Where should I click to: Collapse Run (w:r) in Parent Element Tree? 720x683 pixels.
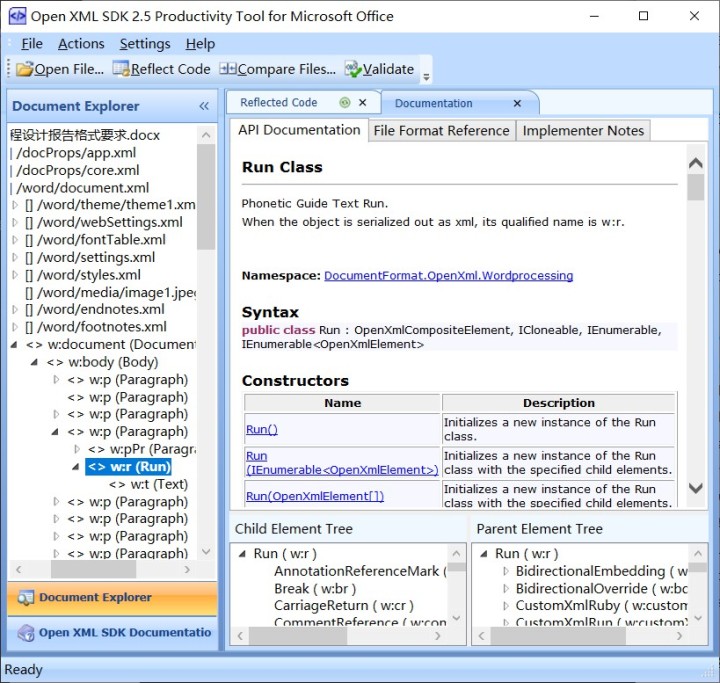coord(484,554)
